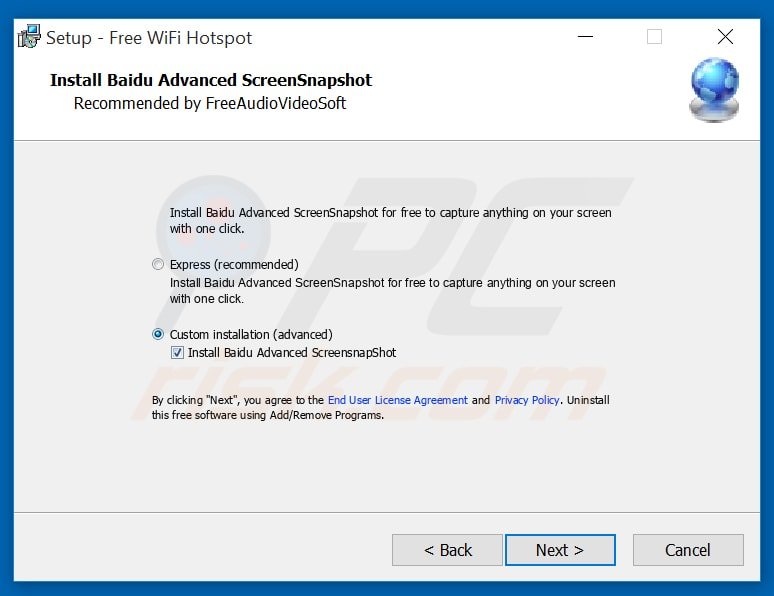Go to previous step with < Back
This screenshot has height=596, width=774.
point(448,550)
